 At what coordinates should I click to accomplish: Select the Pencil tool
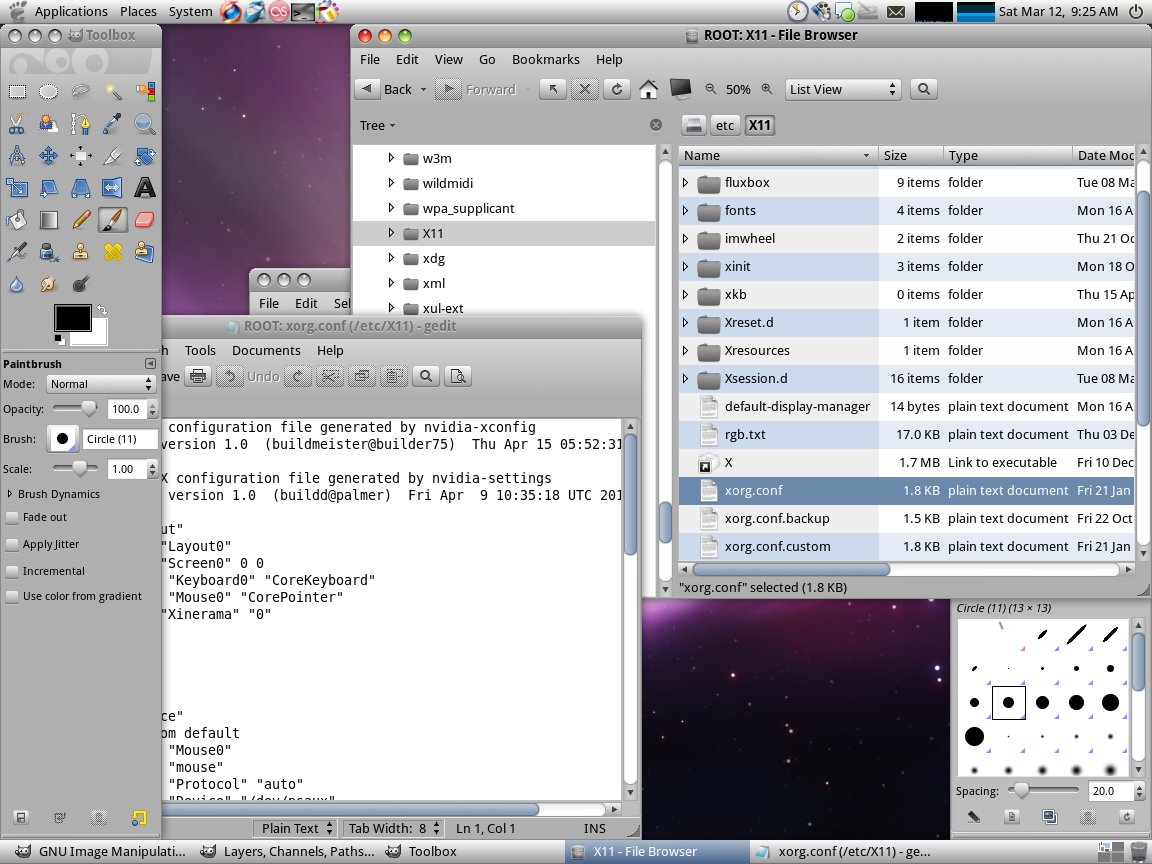click(81, 220)
